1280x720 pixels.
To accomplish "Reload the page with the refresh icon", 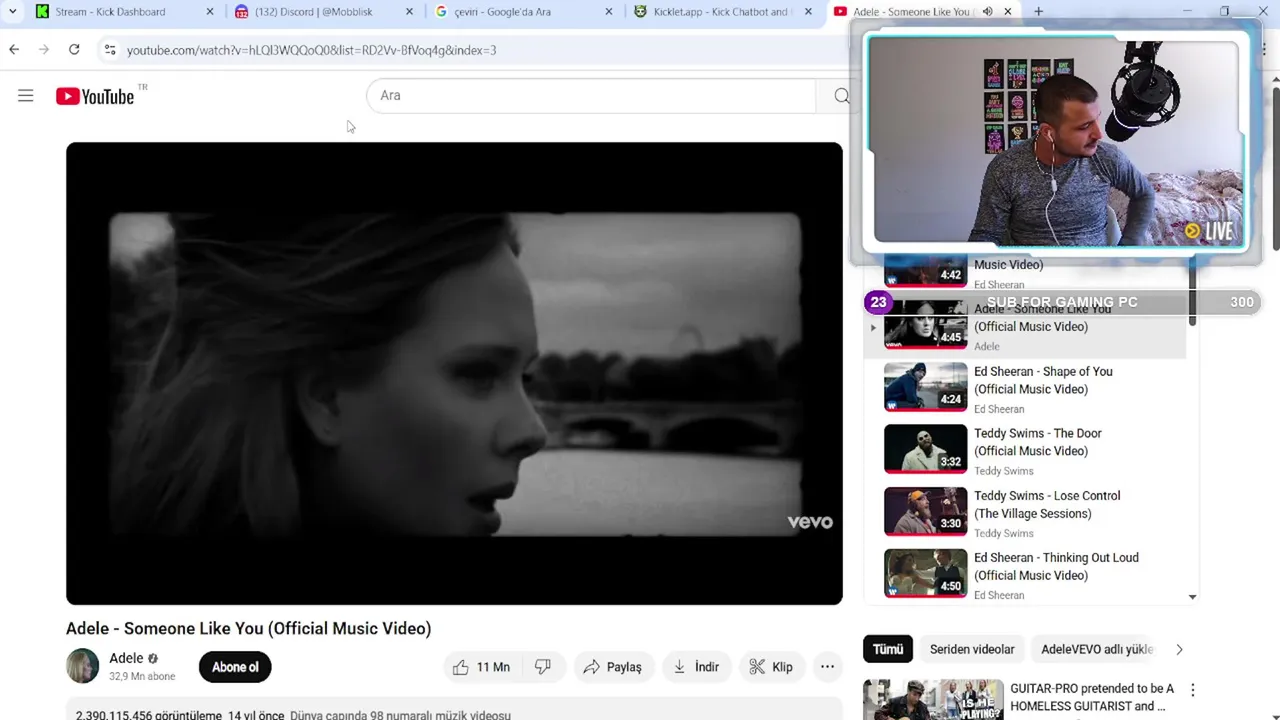I will [74, 50].
